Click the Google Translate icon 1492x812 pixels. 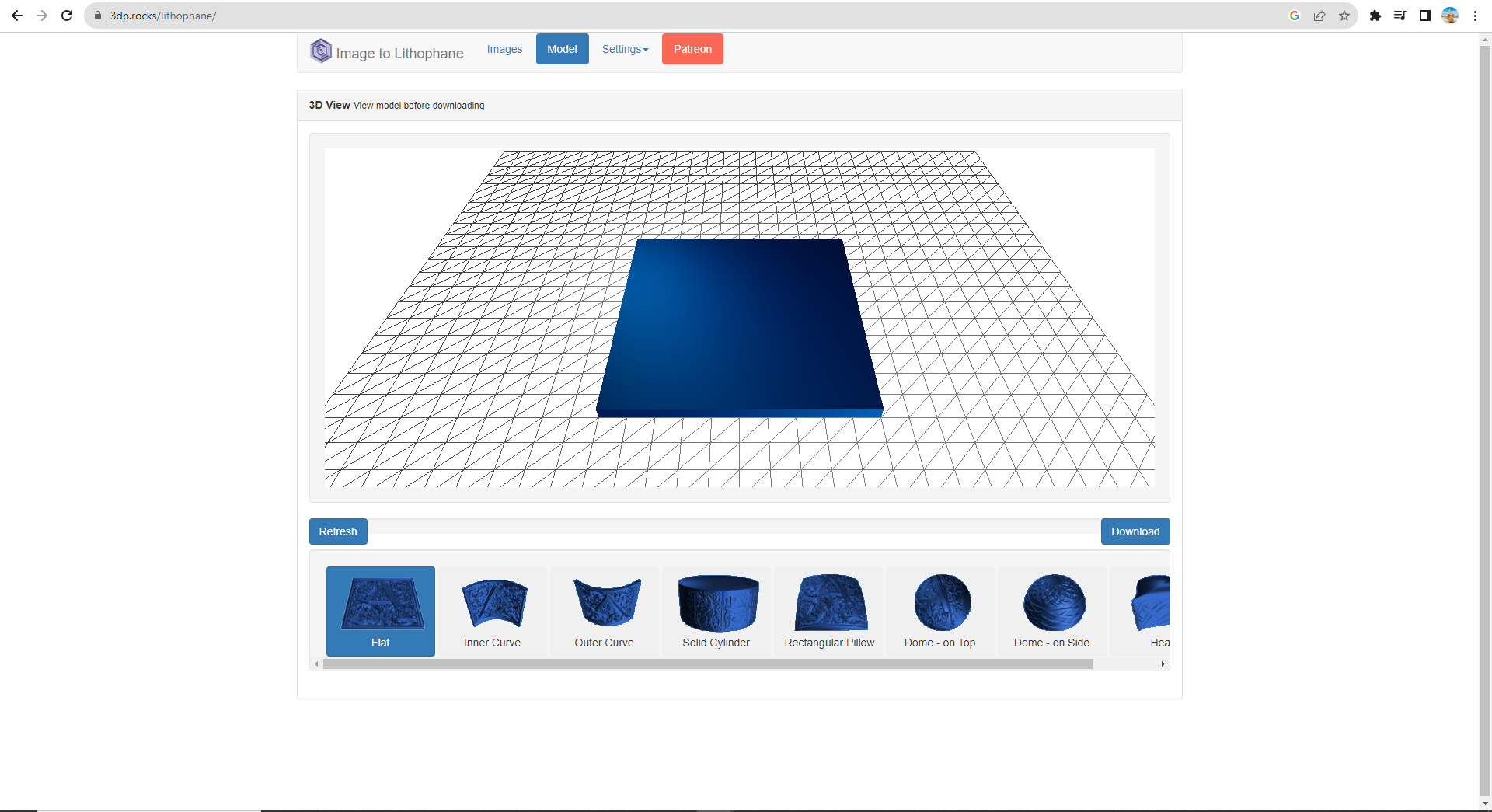(x=1295, y=16)
